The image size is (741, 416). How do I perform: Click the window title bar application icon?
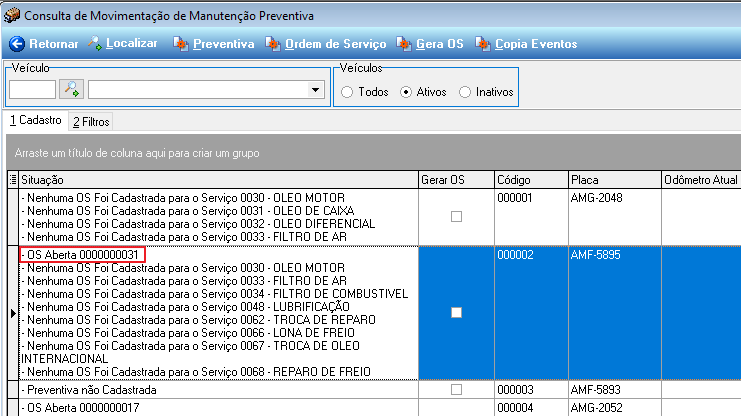pyautogui.click(x=12, y=15)
